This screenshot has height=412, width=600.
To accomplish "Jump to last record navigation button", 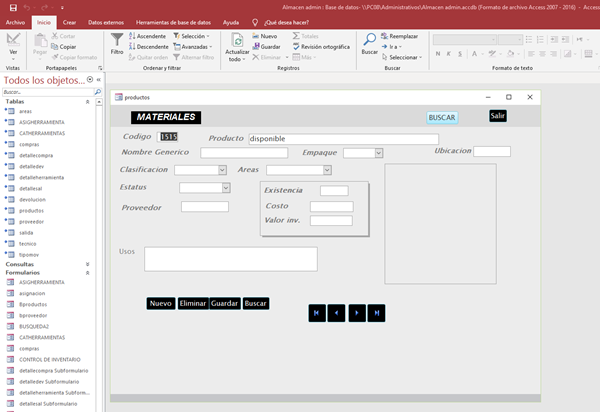I will click(x=376, y=313).
